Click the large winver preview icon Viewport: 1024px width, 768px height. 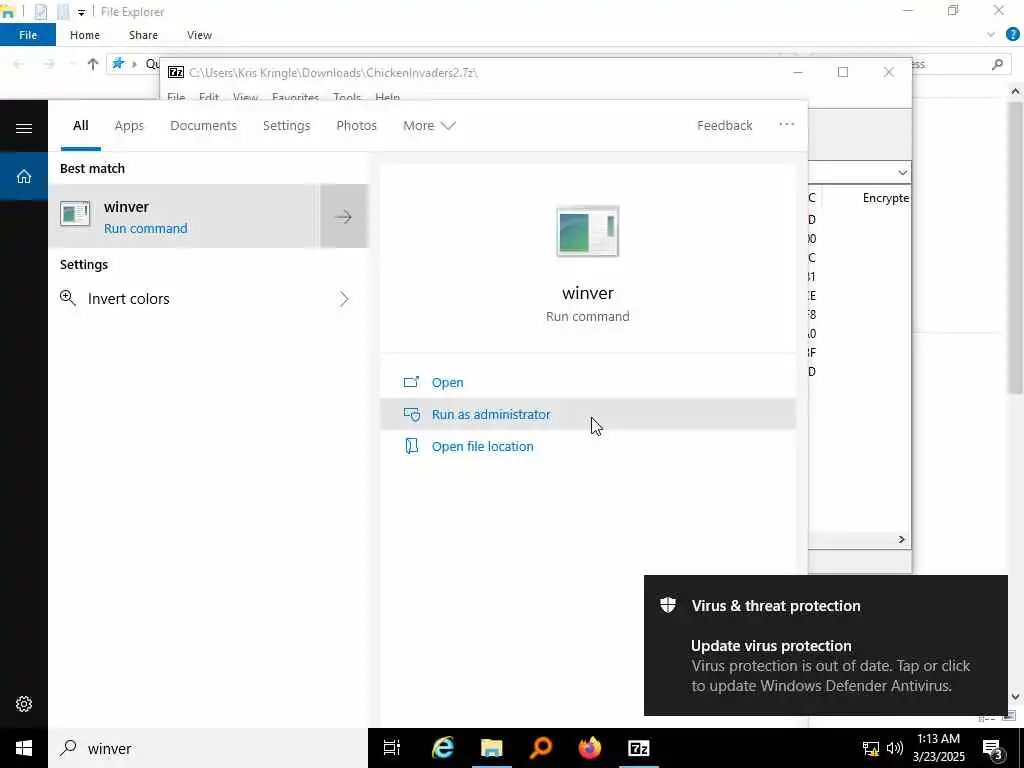588,231
